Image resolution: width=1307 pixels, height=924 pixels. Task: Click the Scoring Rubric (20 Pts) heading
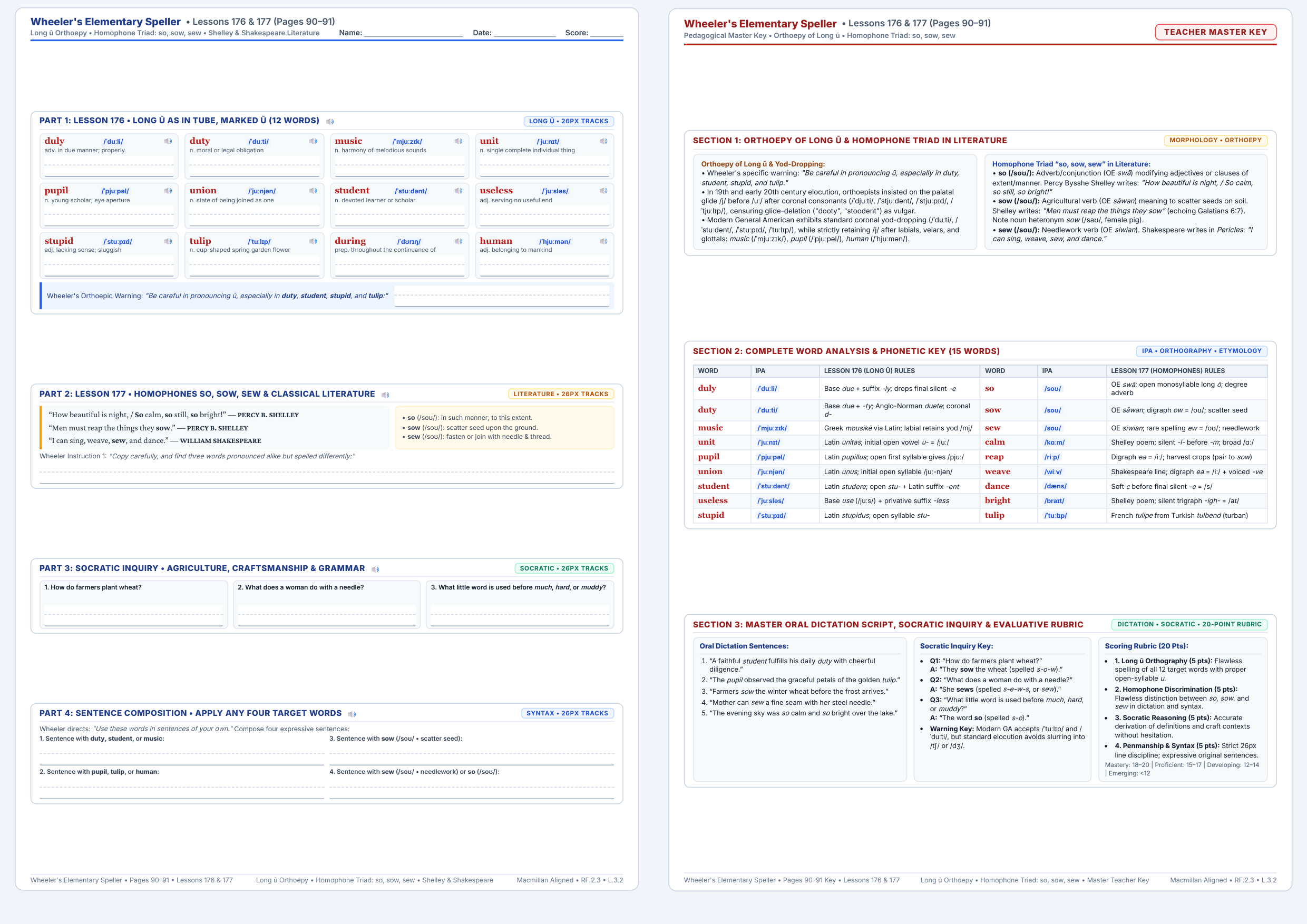click(1146, 646)
